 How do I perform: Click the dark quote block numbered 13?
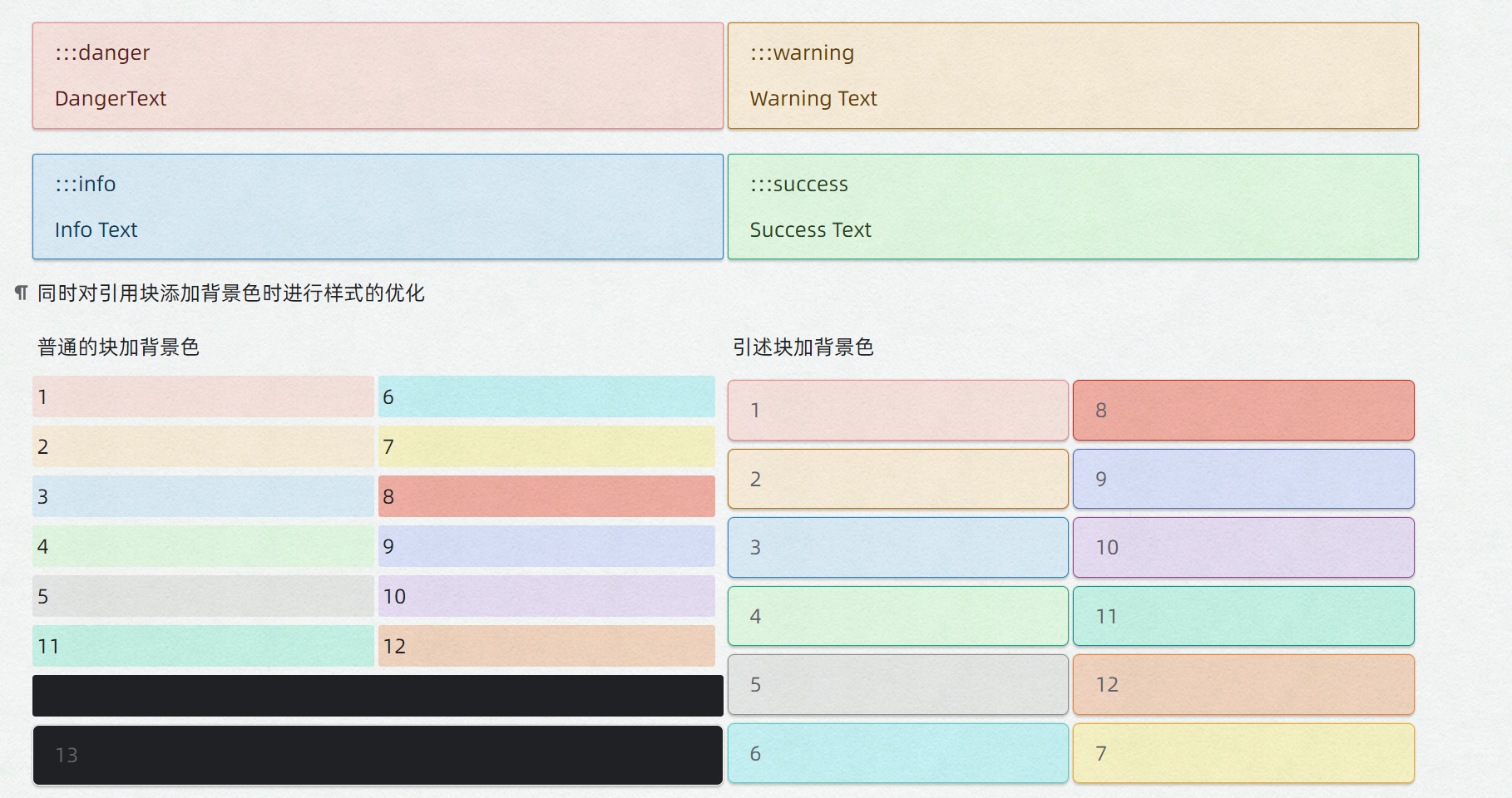[x=378, y=755]
